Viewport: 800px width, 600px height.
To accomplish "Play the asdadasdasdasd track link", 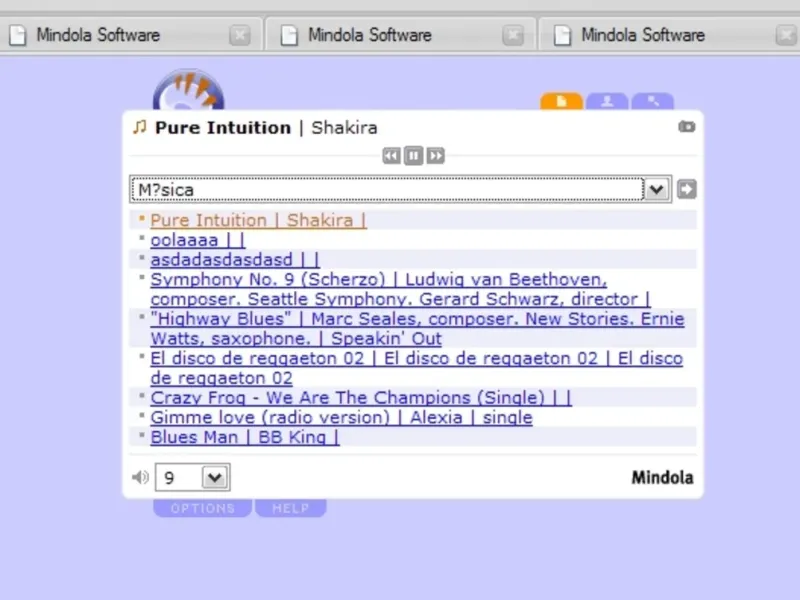I will coord(235,260).
